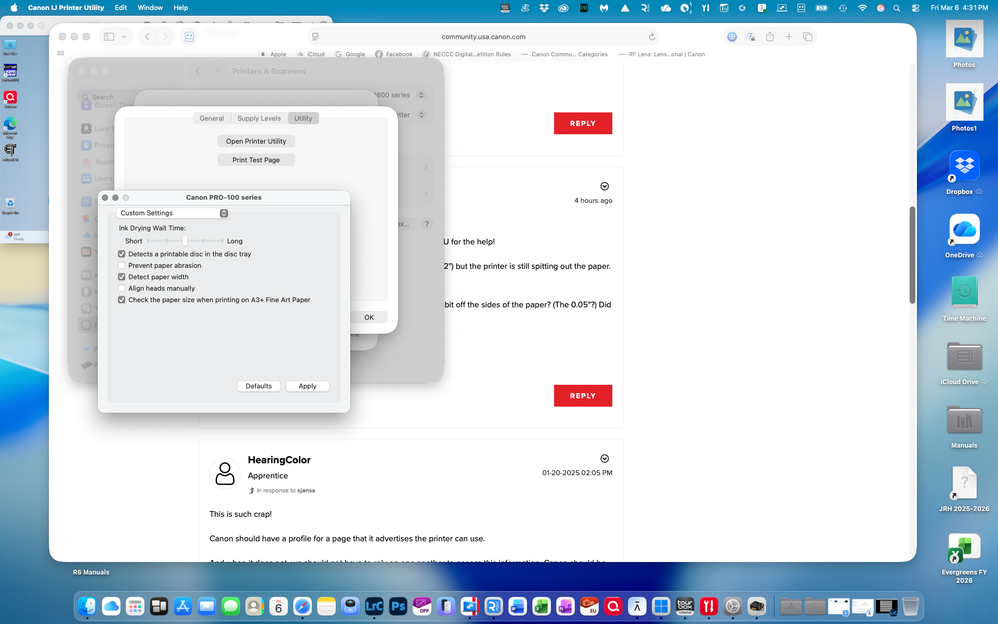The image size is (998, 624).
Task: Open Spotlight search in the menu bar
Action: [897, 8]
